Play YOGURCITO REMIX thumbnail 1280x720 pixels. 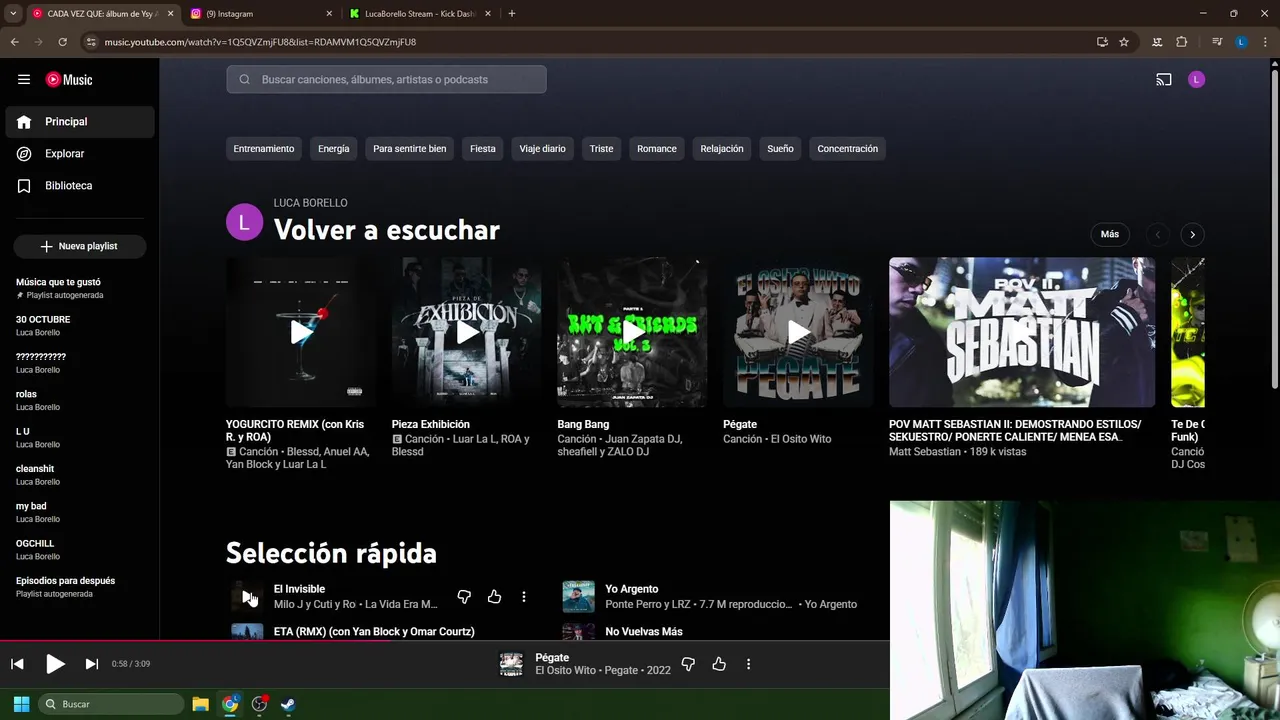[x=301, y=332]
